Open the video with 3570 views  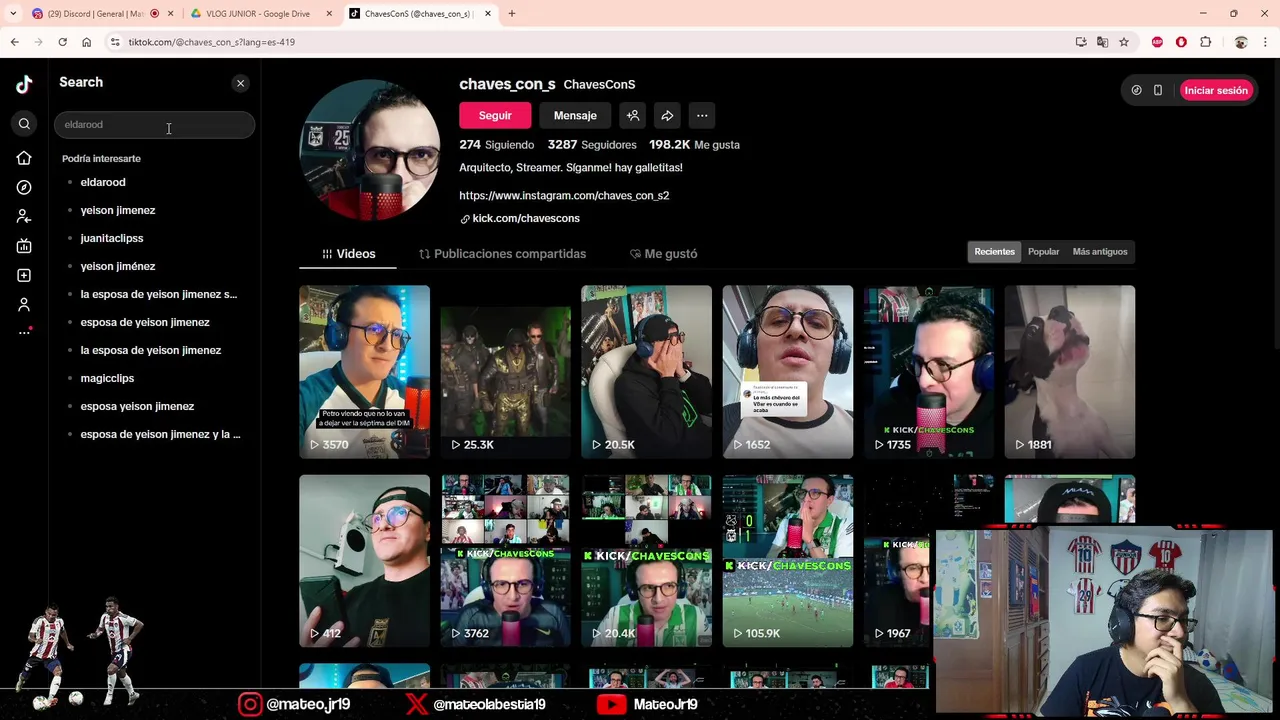(364, 372)
